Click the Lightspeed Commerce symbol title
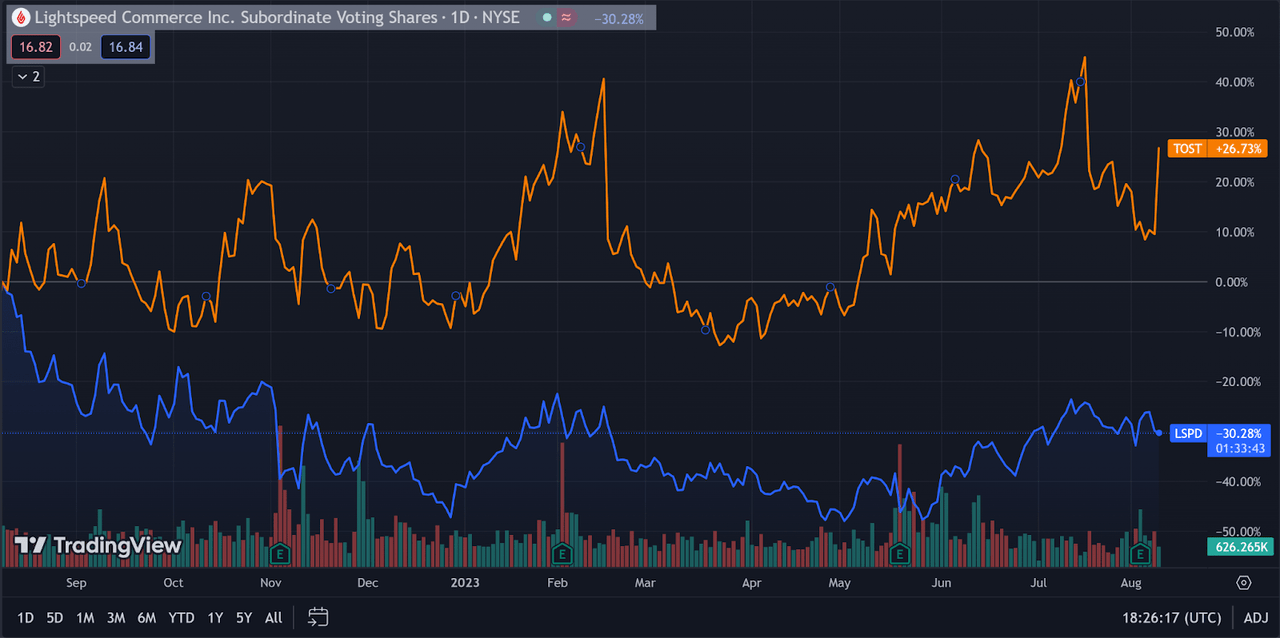This screenshot has width=1280, height=638. coord(278,17)
